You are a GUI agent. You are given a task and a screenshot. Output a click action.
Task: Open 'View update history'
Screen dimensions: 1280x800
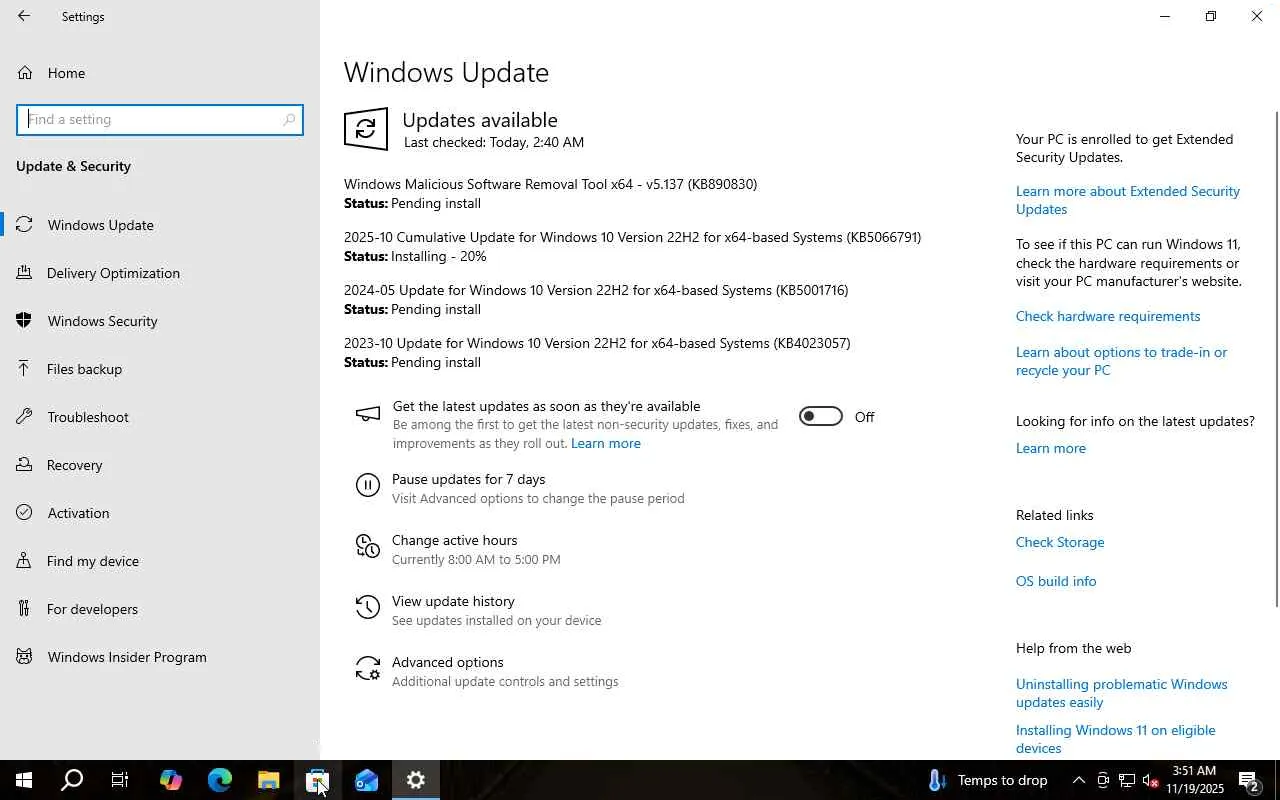coord(453,601)
